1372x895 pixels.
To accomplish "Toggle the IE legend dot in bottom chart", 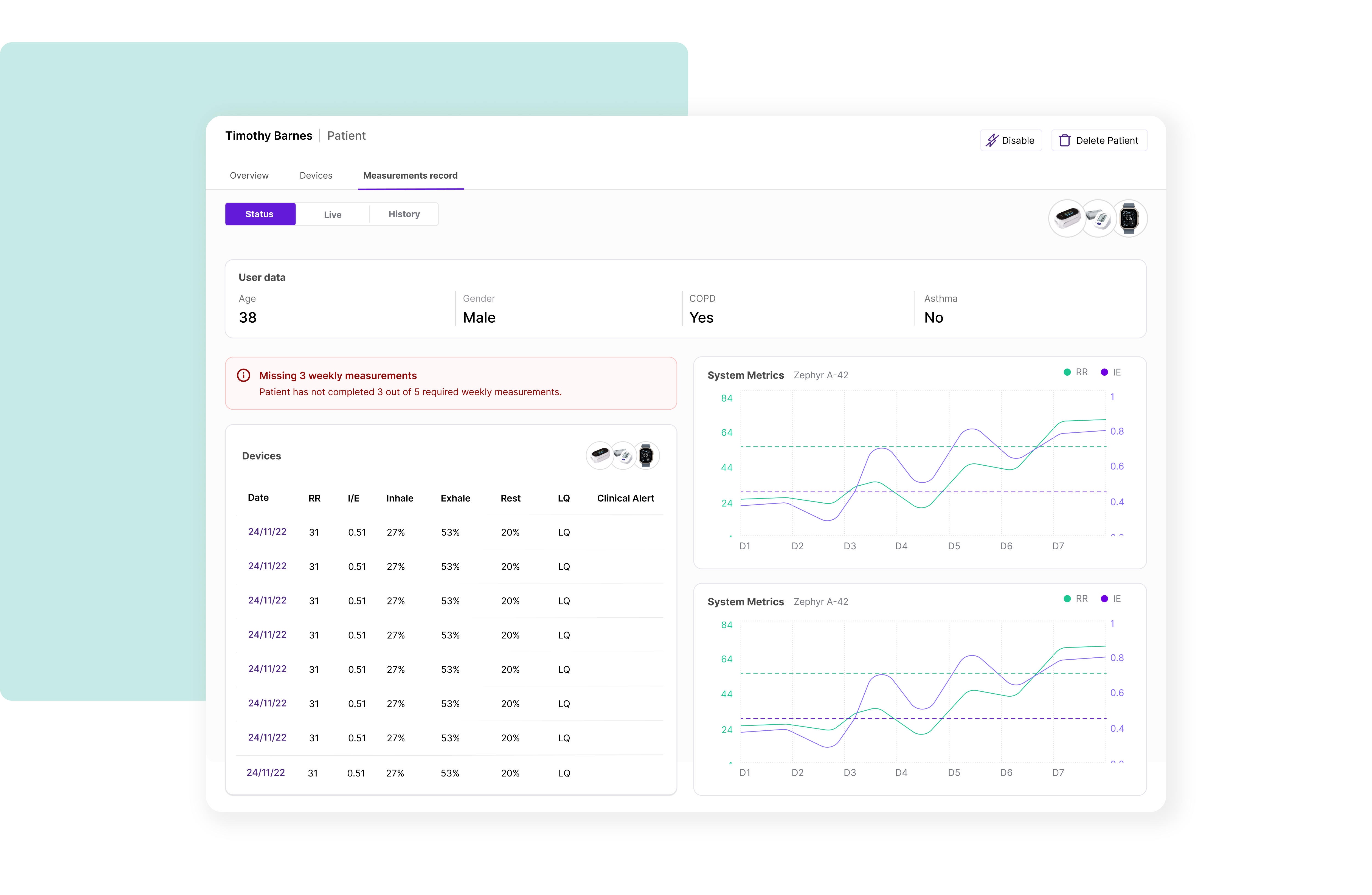I will click(x=1104, y=599).
